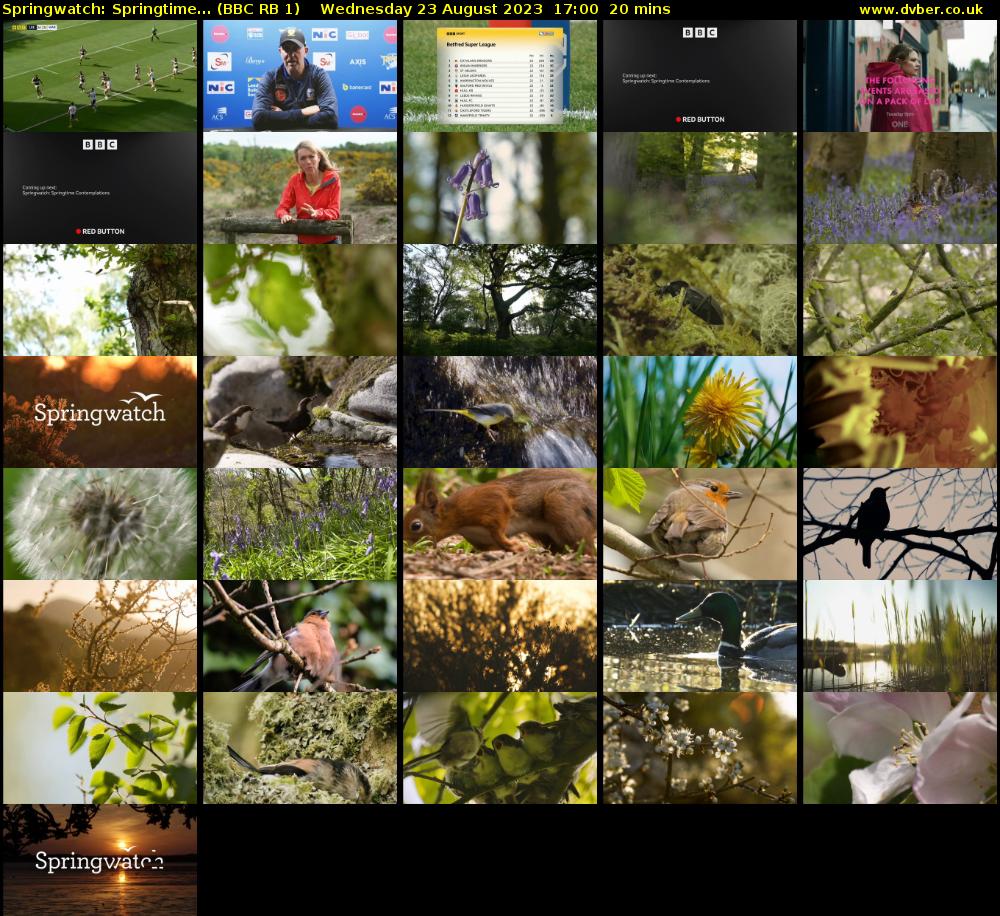Select the red squirrel thumbnail
The width and height of the screenshot is (1000, 916).
point(500,524)
